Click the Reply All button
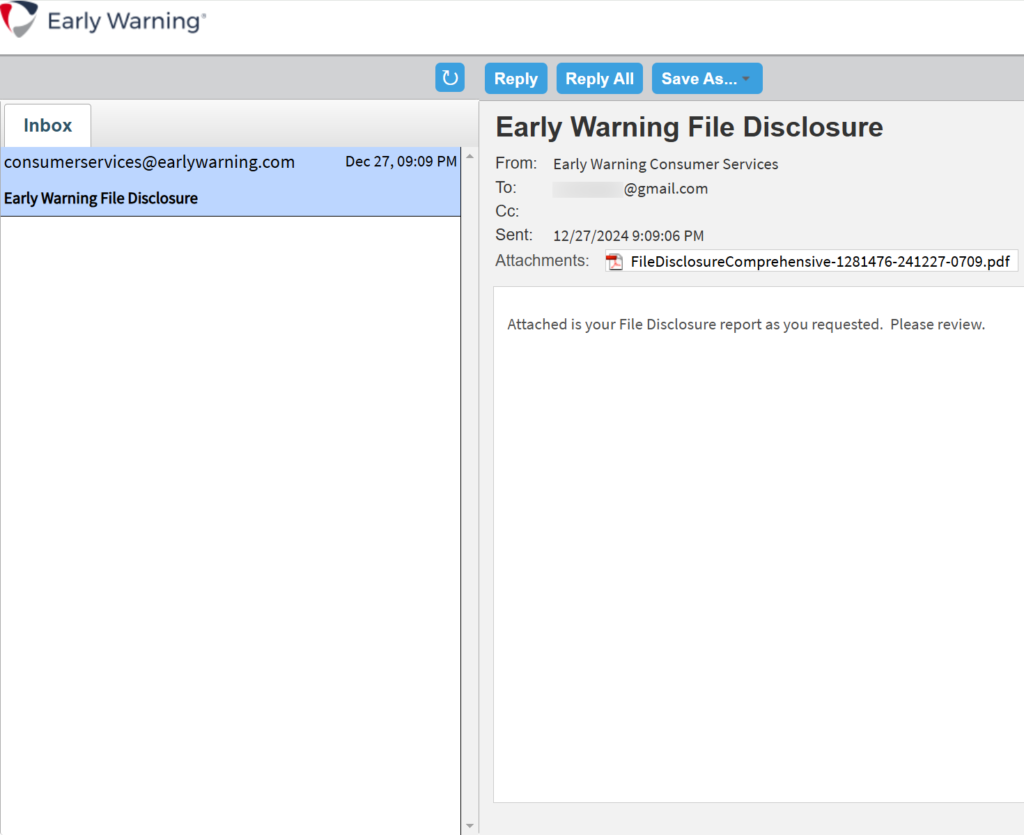The image size is (1024, 835). [599, 78]
